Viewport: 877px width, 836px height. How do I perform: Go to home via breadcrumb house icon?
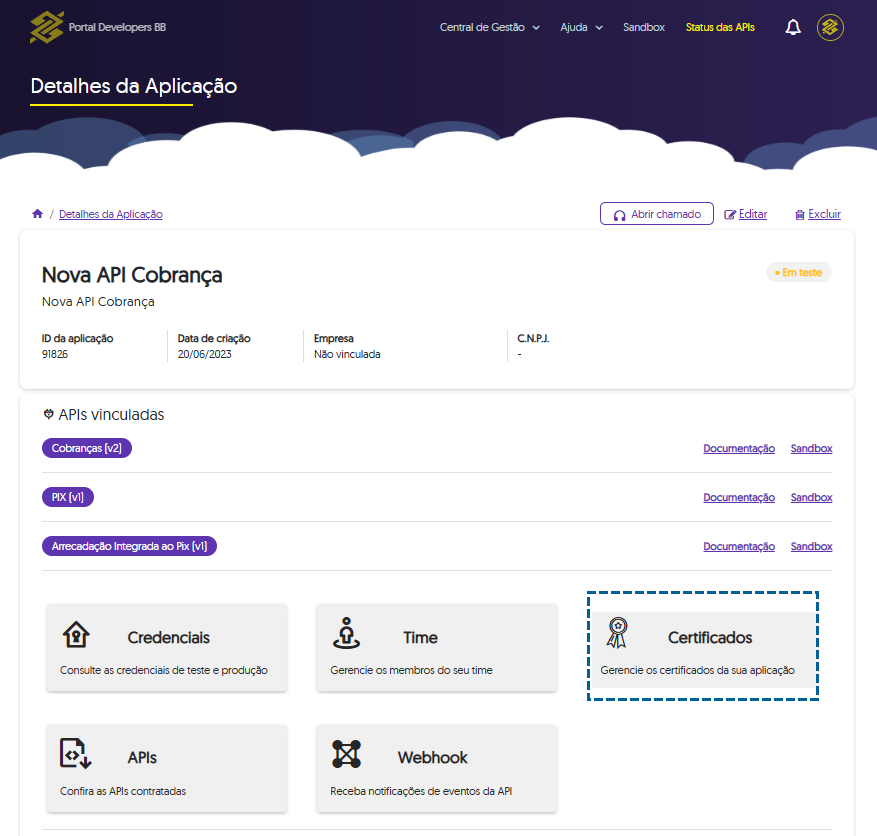[37, 214]
